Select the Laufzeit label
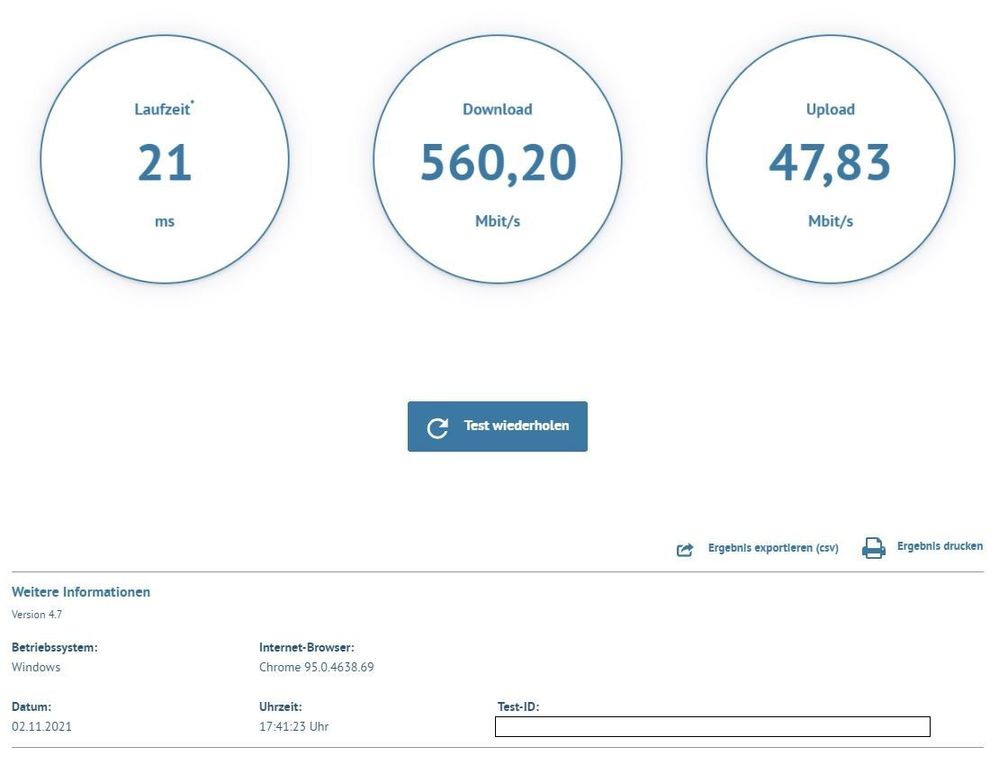999x764 pixels. pos(162,109)
